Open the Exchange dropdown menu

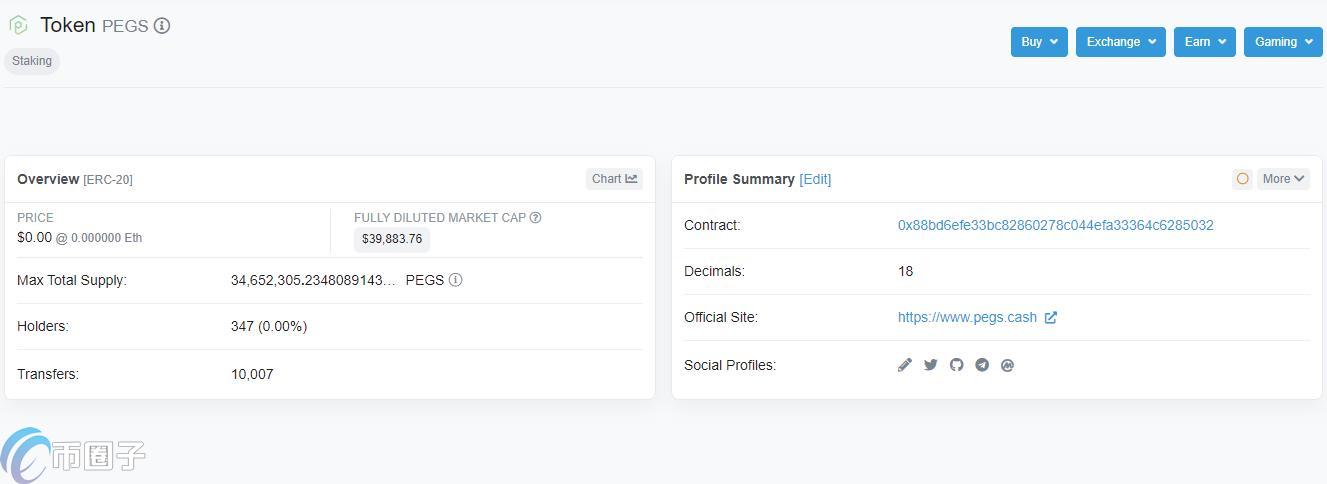click(x=1120, y=42)
